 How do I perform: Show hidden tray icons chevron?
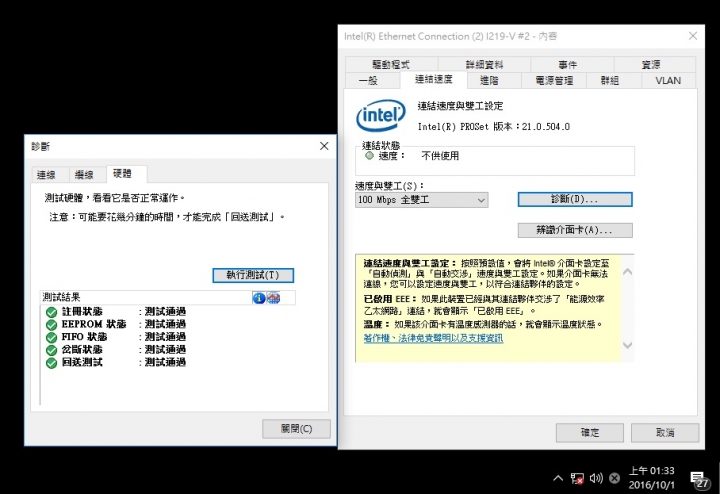(558, 478)
